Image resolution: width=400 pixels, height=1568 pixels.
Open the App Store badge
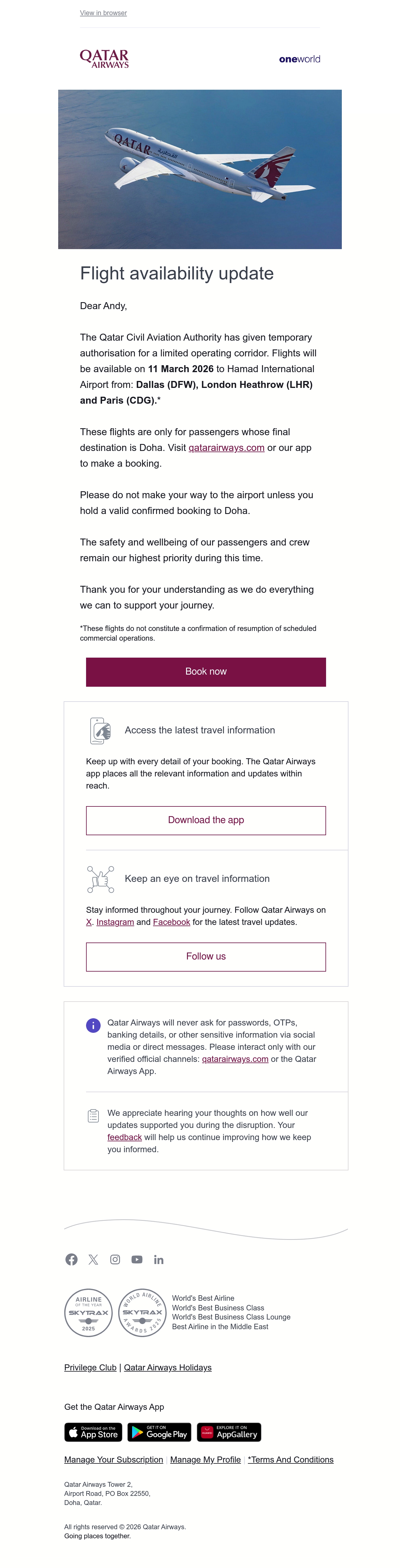(x=93, y=1432)
